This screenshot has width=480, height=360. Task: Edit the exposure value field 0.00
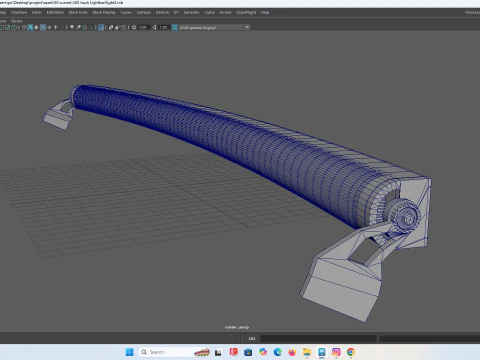[x=143, y=27]
